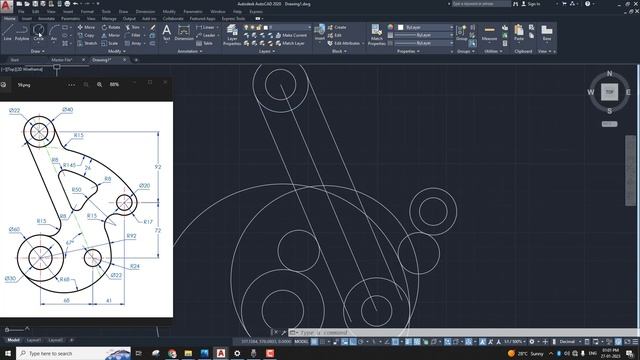
Task: Click white color swatch beside ByLayer
Action: (400, 27)
